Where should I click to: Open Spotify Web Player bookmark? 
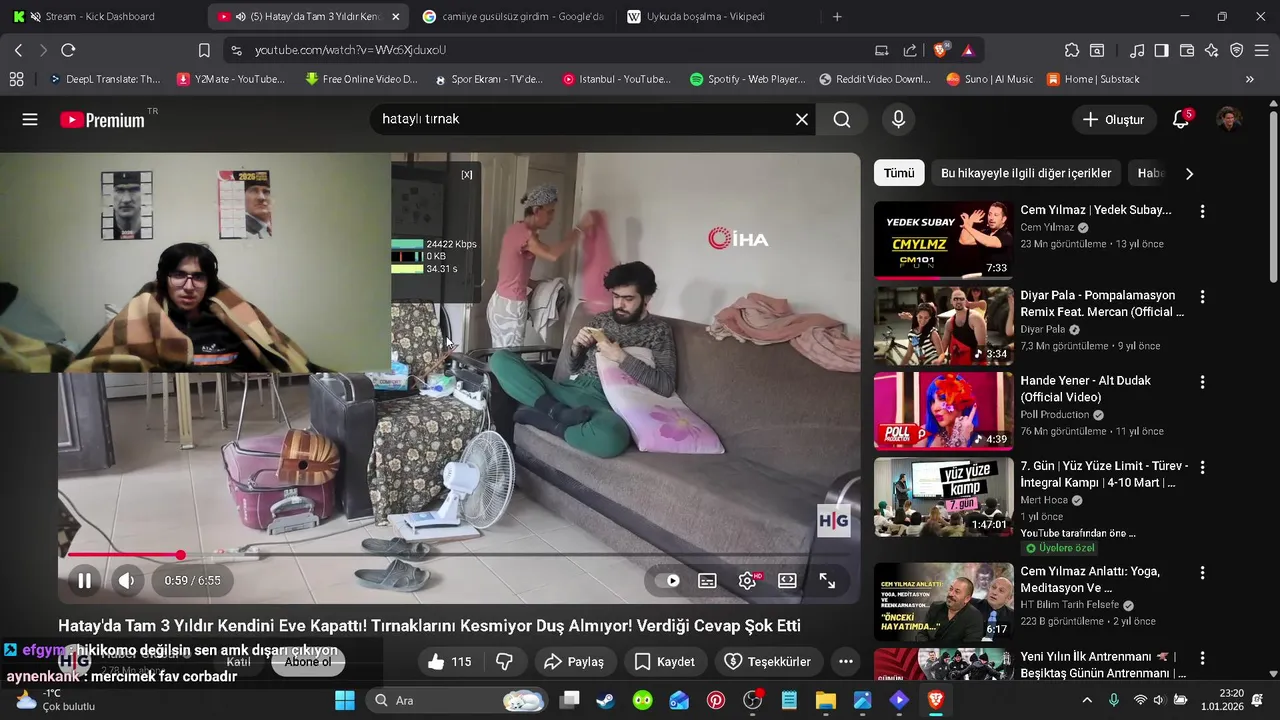pos(747,79)
